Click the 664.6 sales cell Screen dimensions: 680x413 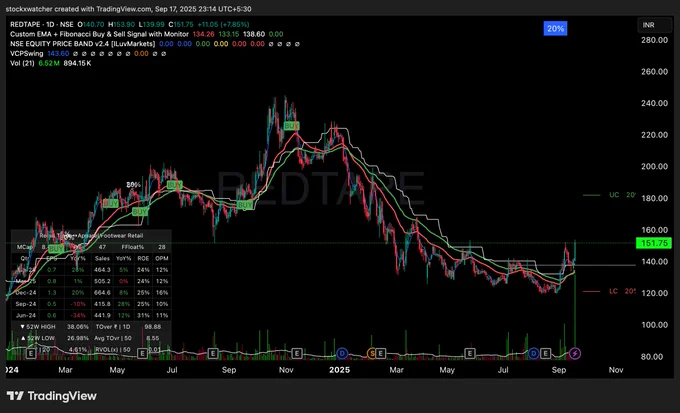pos(102,292)
